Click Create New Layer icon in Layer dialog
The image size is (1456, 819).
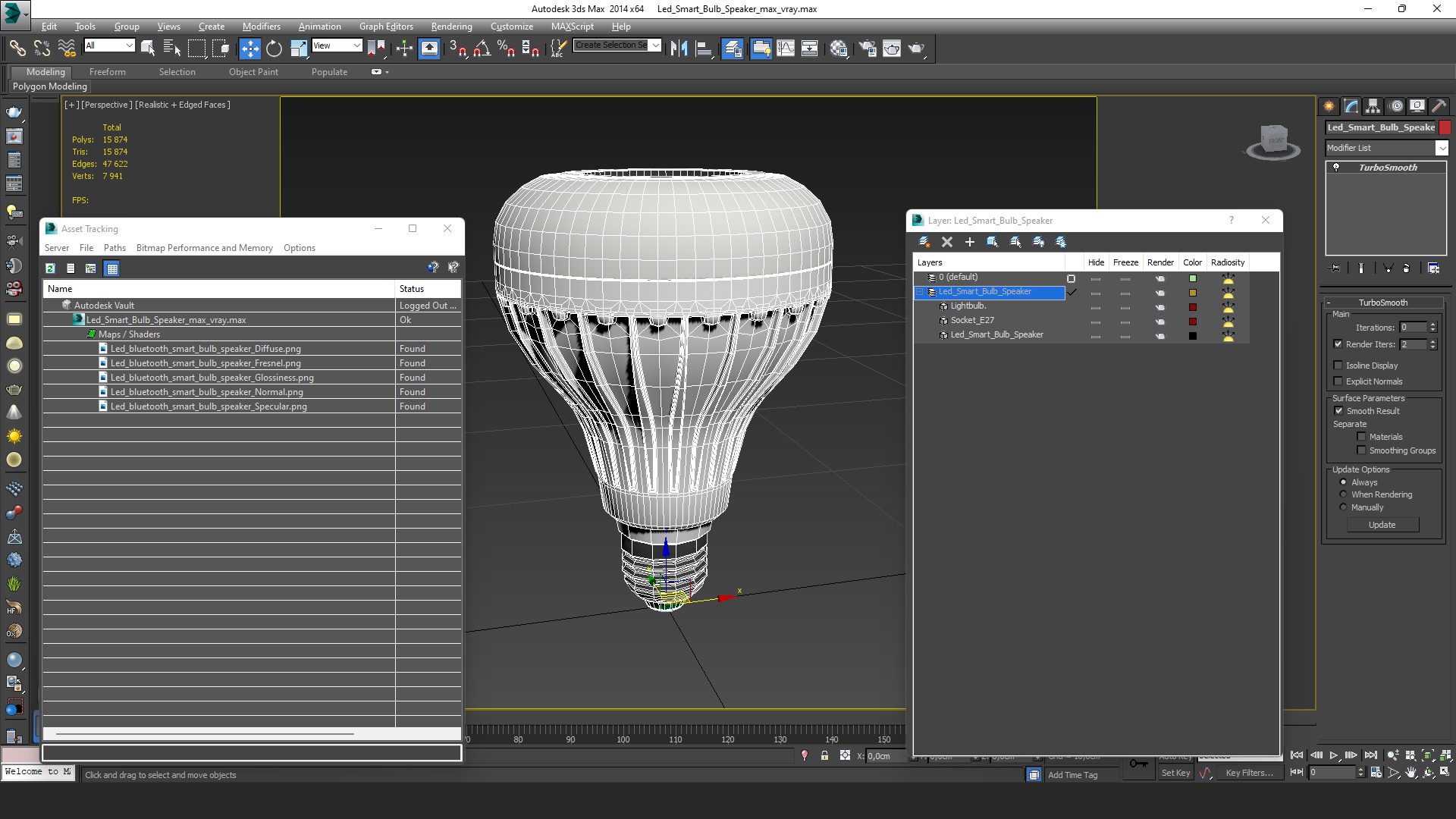[x=924, y=242]
